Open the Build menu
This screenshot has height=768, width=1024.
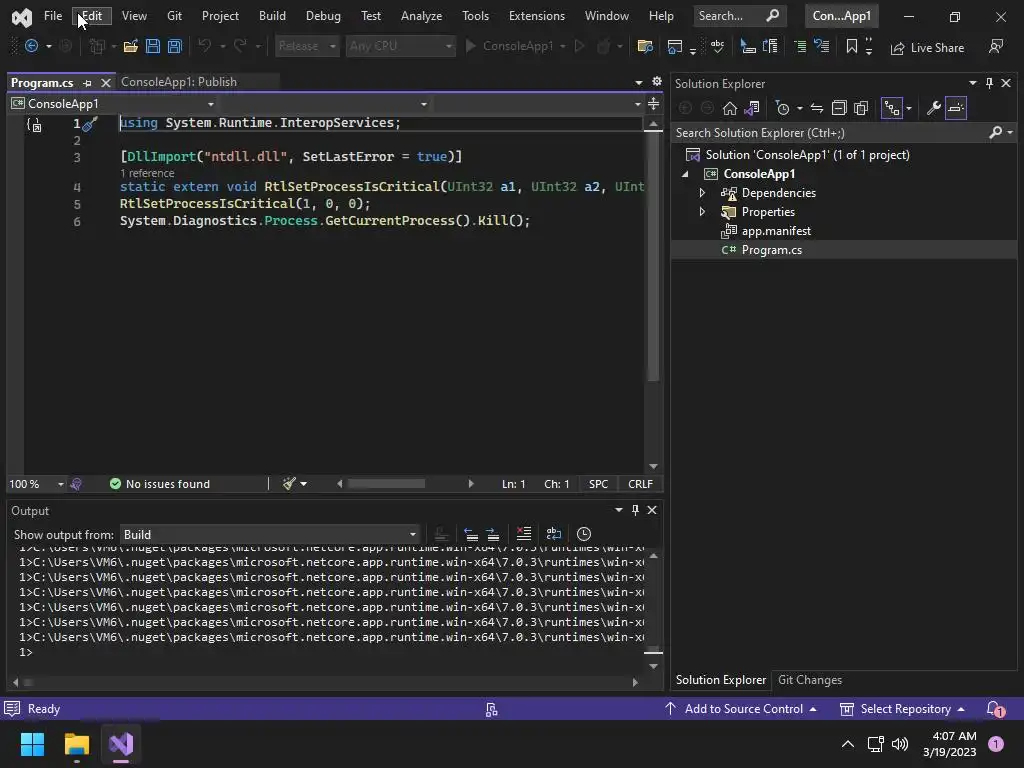(x=272, y=16)
